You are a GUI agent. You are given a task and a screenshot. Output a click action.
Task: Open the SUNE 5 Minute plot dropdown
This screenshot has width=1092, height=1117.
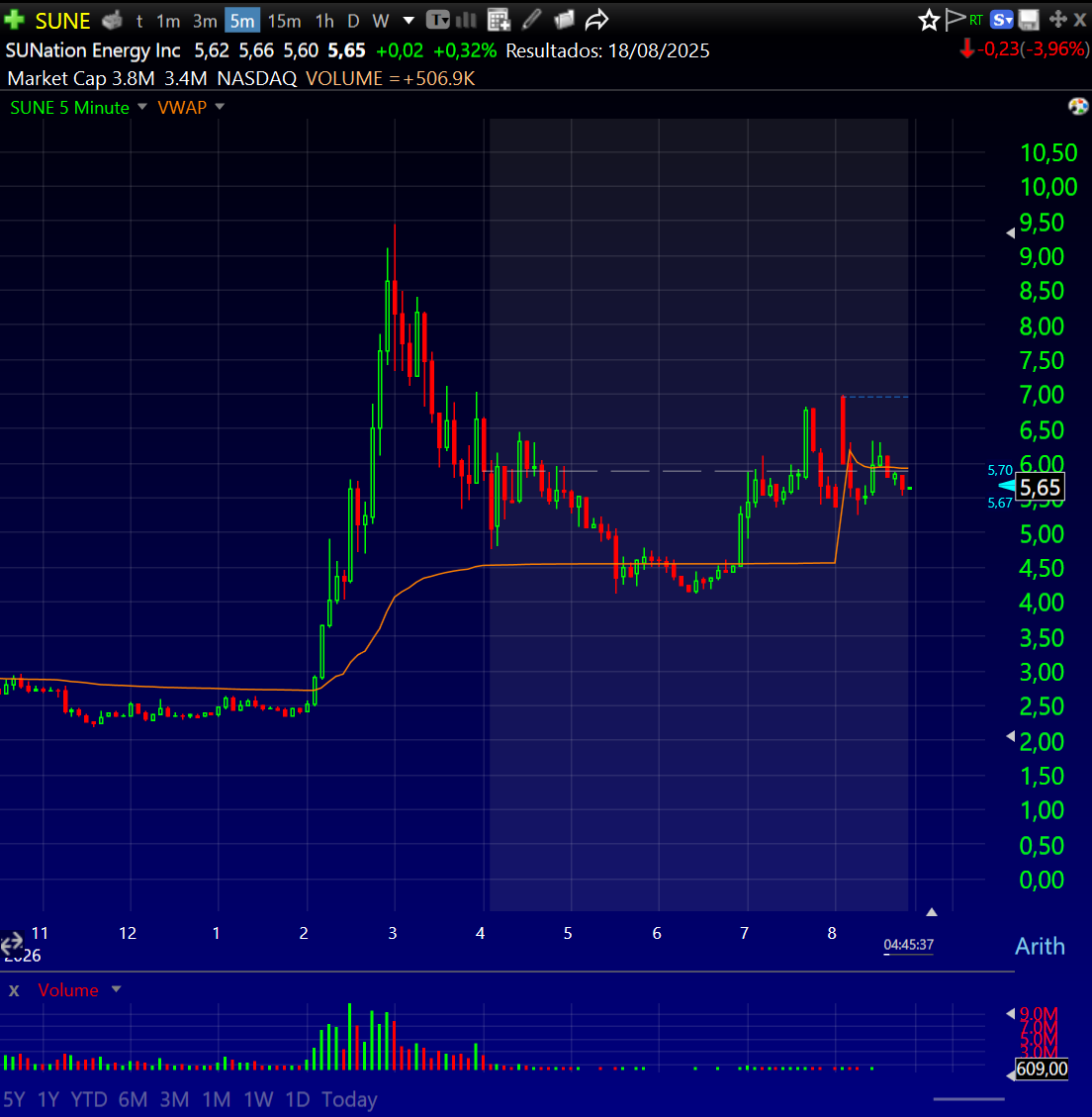[x=141, y=107]
